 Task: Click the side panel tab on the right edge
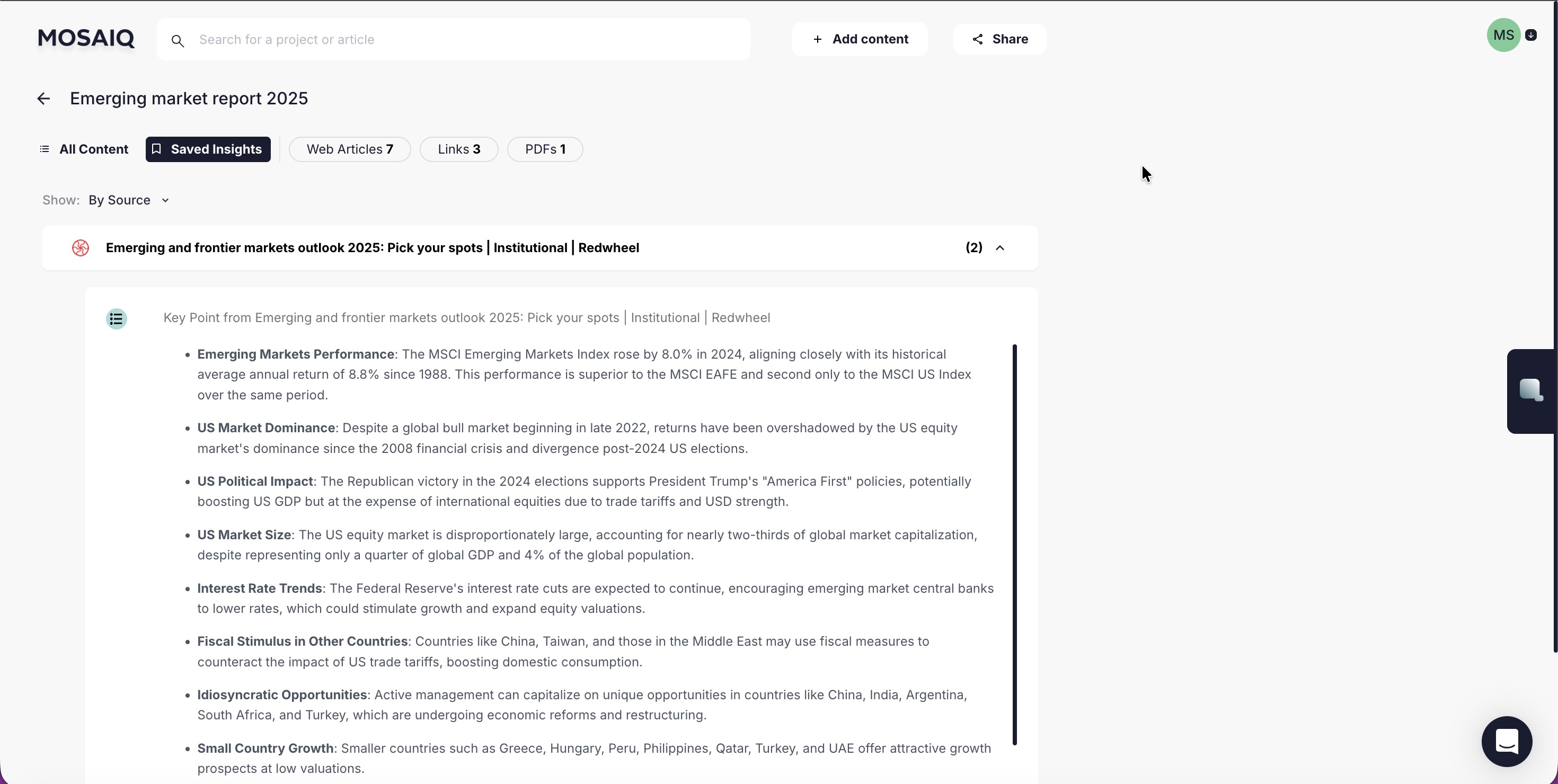click(x=1532, y=390)
